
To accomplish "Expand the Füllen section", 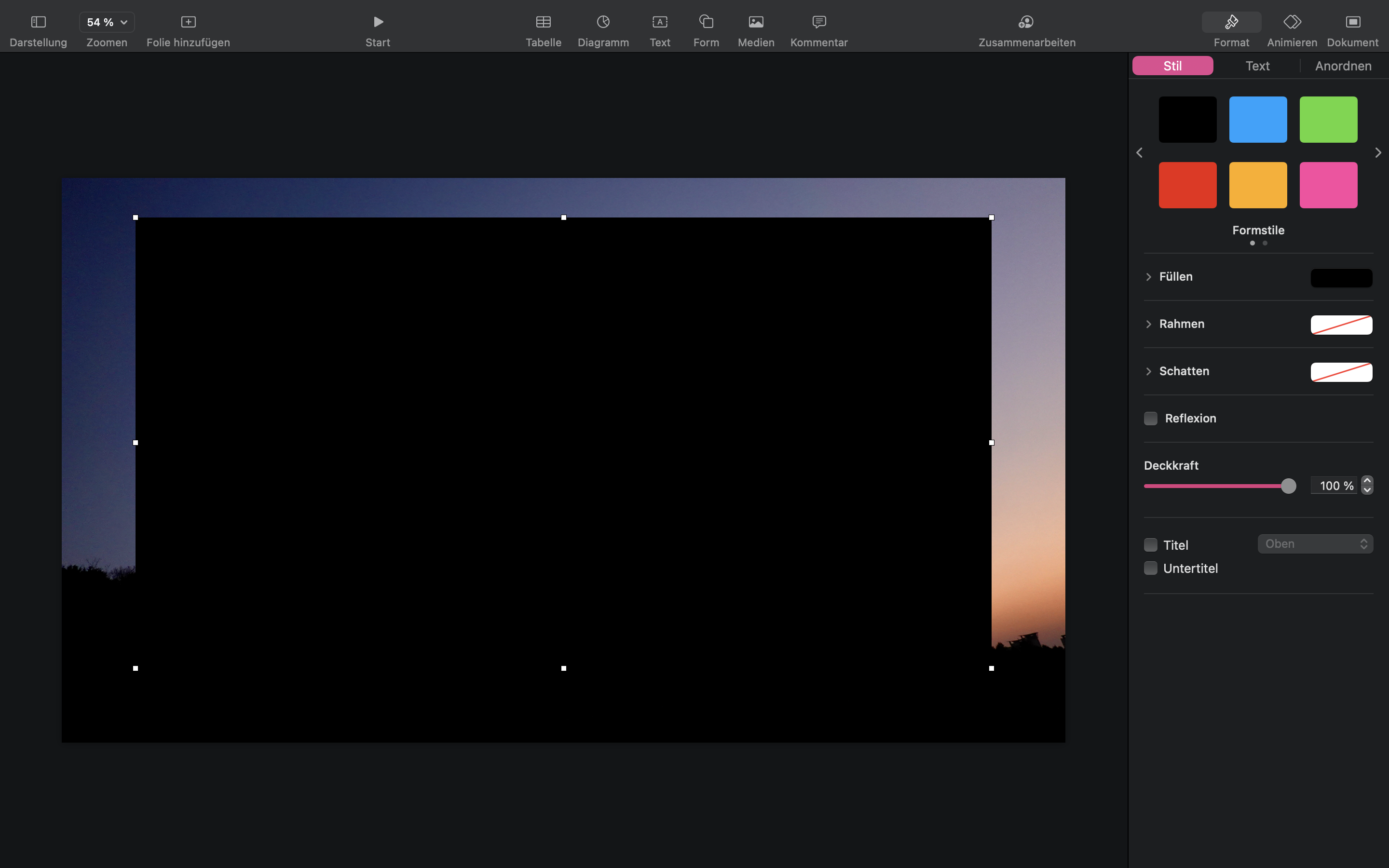I will [1148, 277].
